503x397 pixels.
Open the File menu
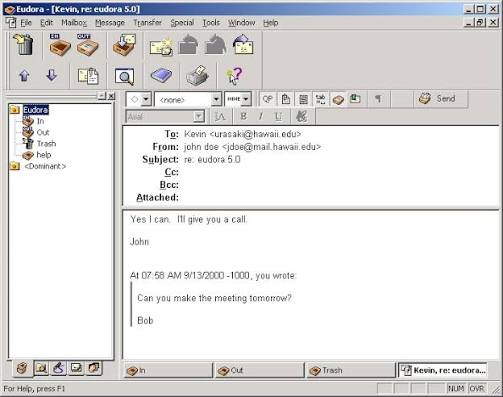(x=26, y=23)
